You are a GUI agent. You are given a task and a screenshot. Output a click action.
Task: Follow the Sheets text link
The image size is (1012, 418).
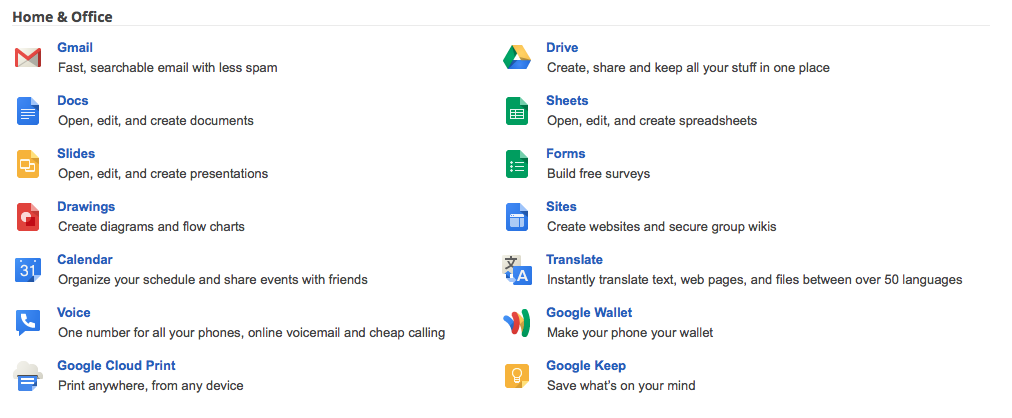pyautogui.click(x=567, y=101)
